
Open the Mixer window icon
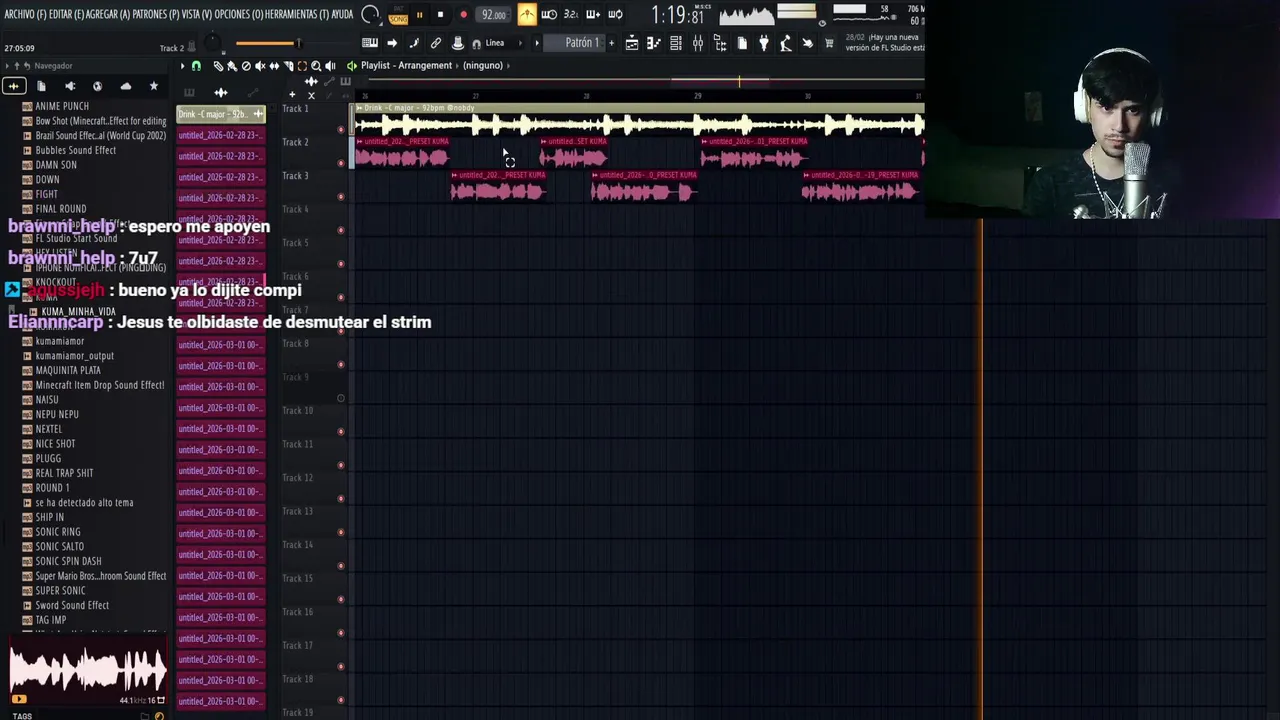tap(698, 43)
